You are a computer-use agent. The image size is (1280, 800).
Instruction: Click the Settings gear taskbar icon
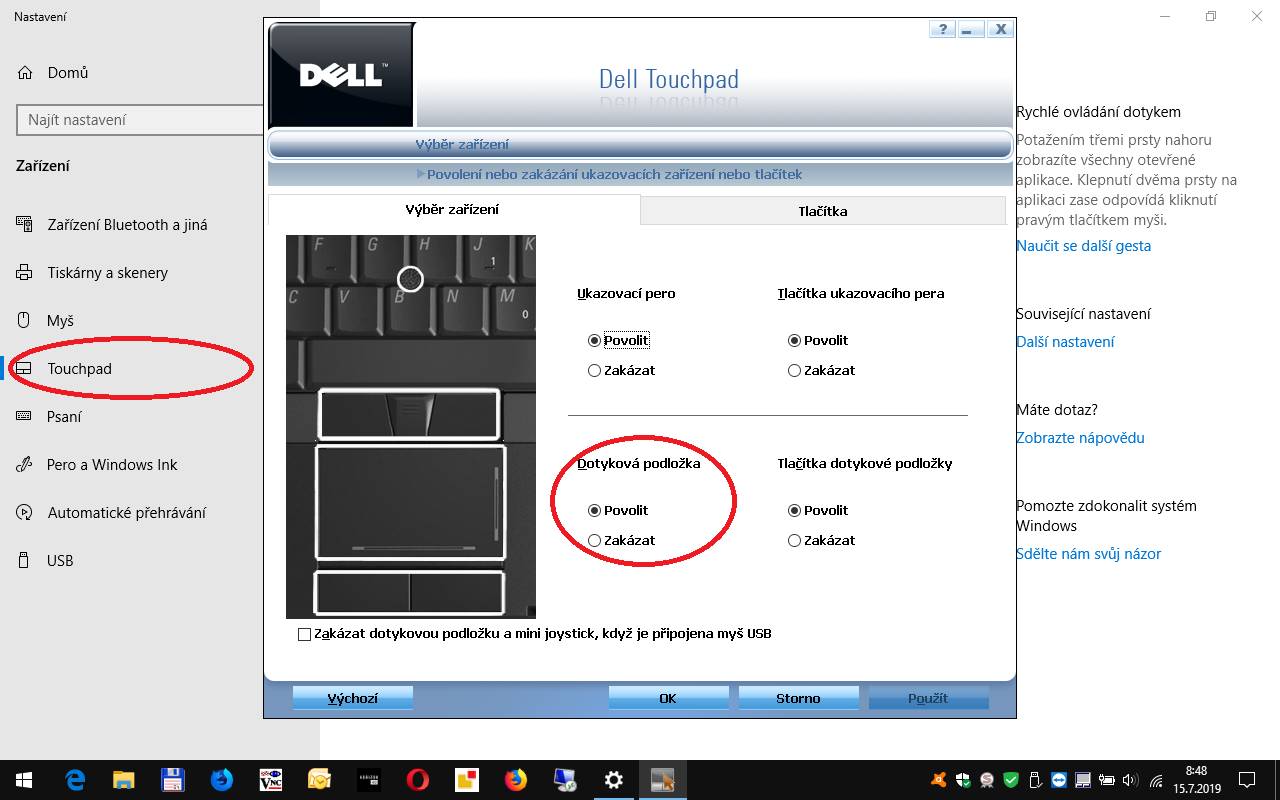coord(613,780)
